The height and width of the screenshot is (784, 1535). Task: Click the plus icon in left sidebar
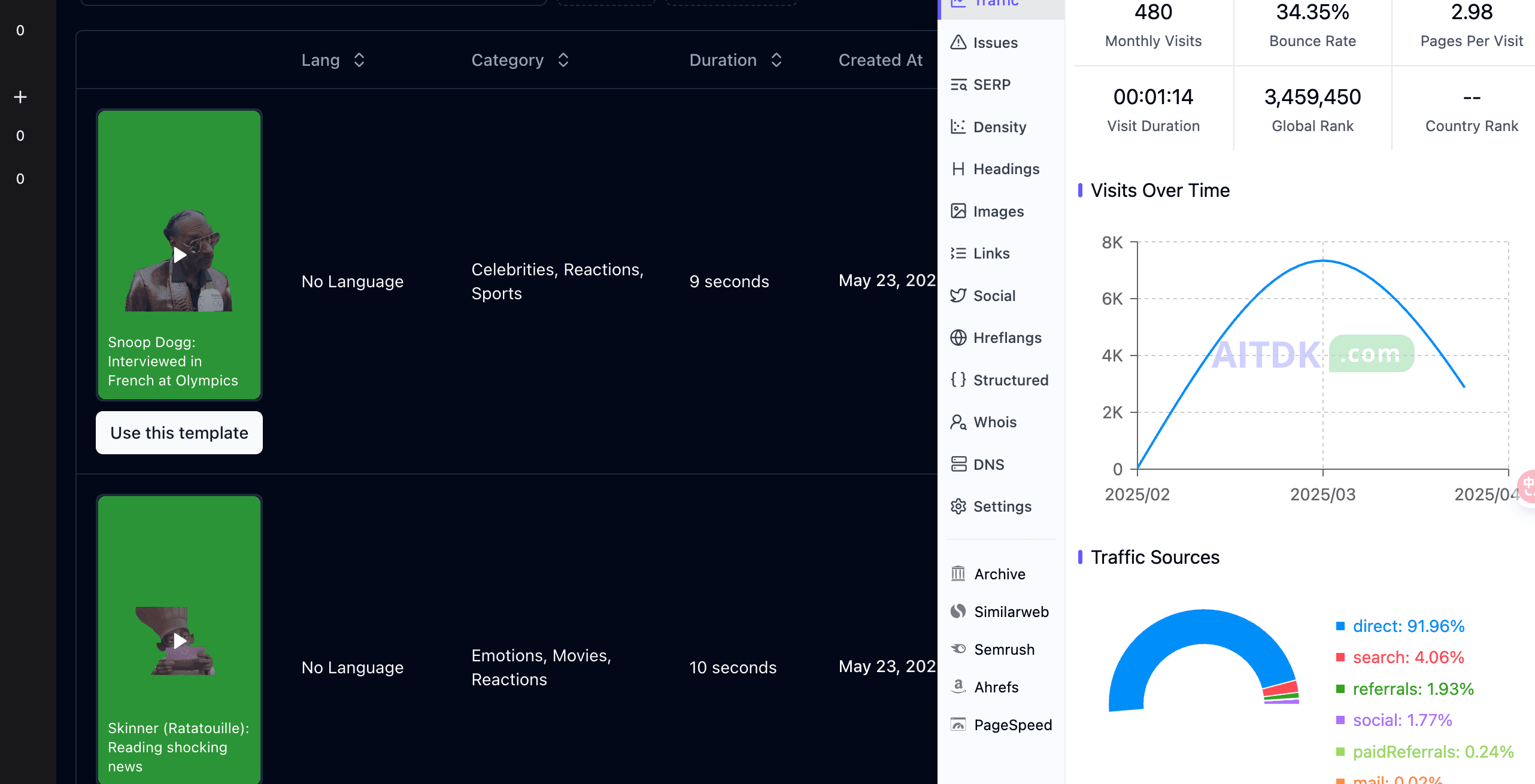click(20, 97)
